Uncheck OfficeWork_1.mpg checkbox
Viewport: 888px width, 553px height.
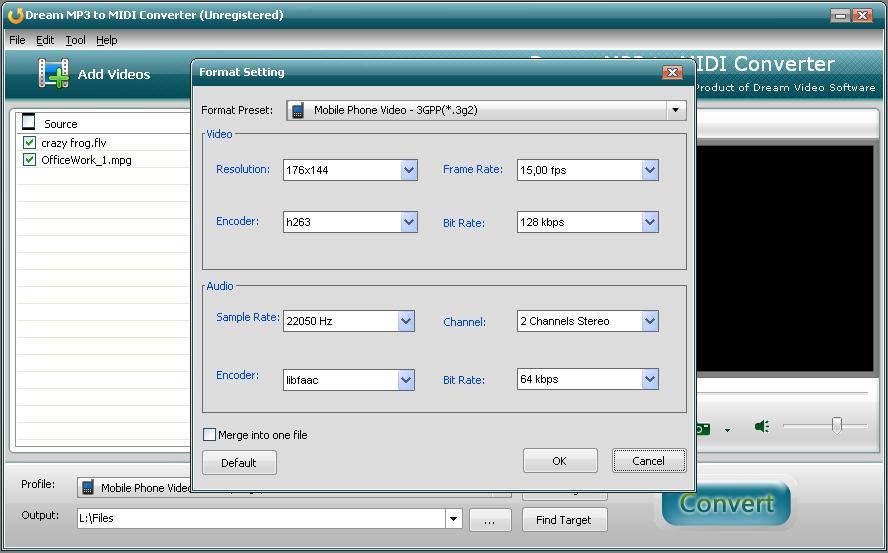[x=29, y=160]
